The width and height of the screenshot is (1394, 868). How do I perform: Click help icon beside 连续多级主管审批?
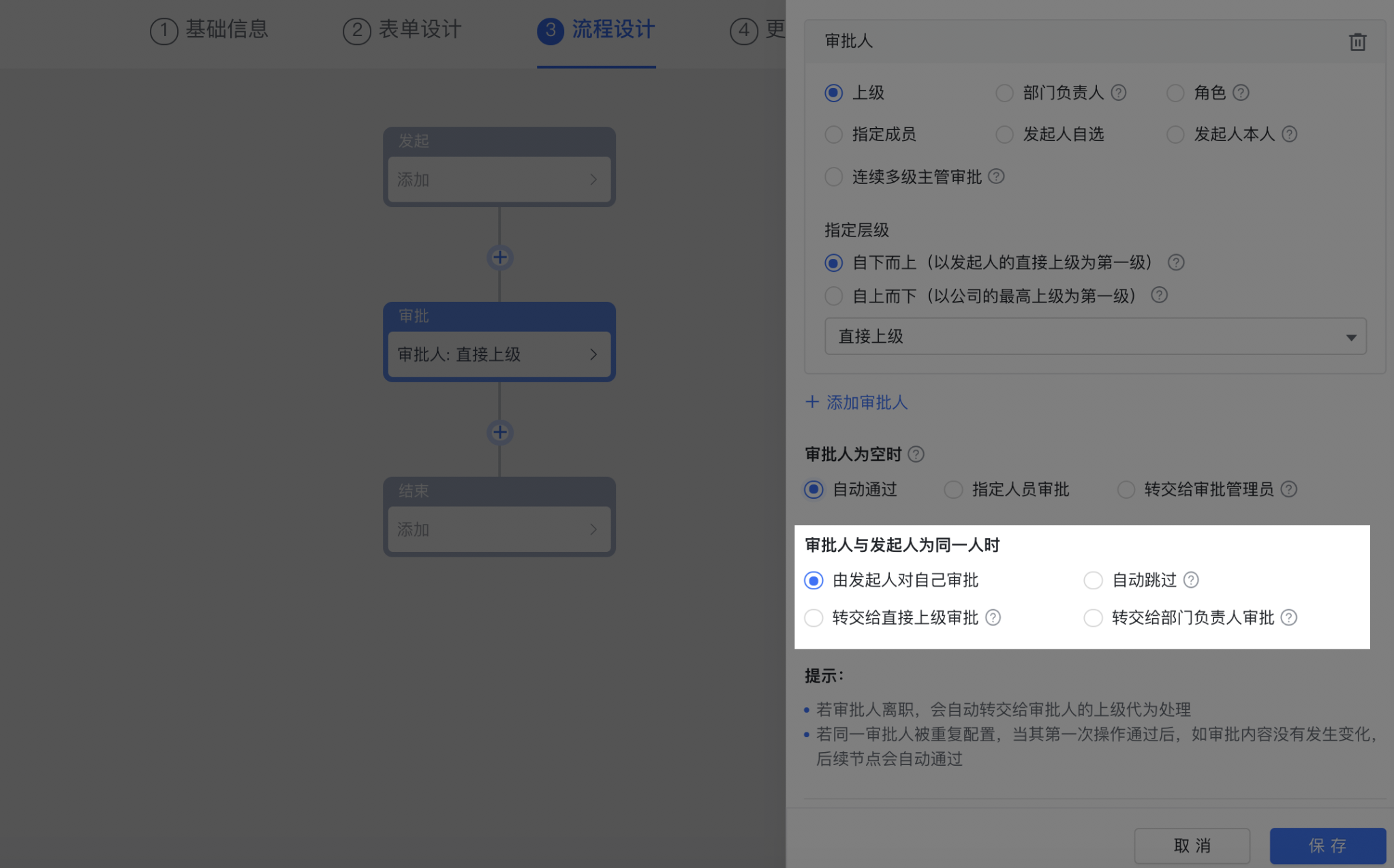(x=996, y=176)
